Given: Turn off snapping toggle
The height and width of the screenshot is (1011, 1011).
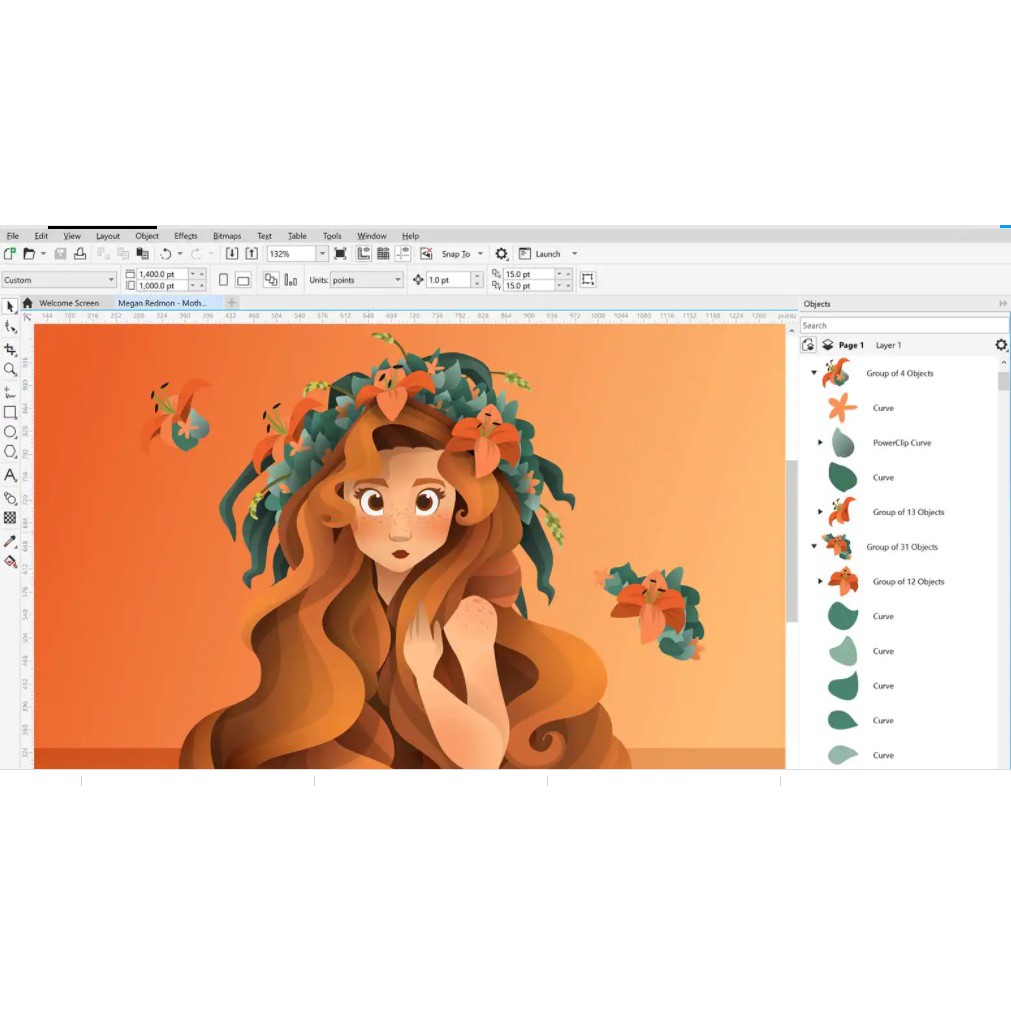Looking at the screenshot, I should 426,253.
